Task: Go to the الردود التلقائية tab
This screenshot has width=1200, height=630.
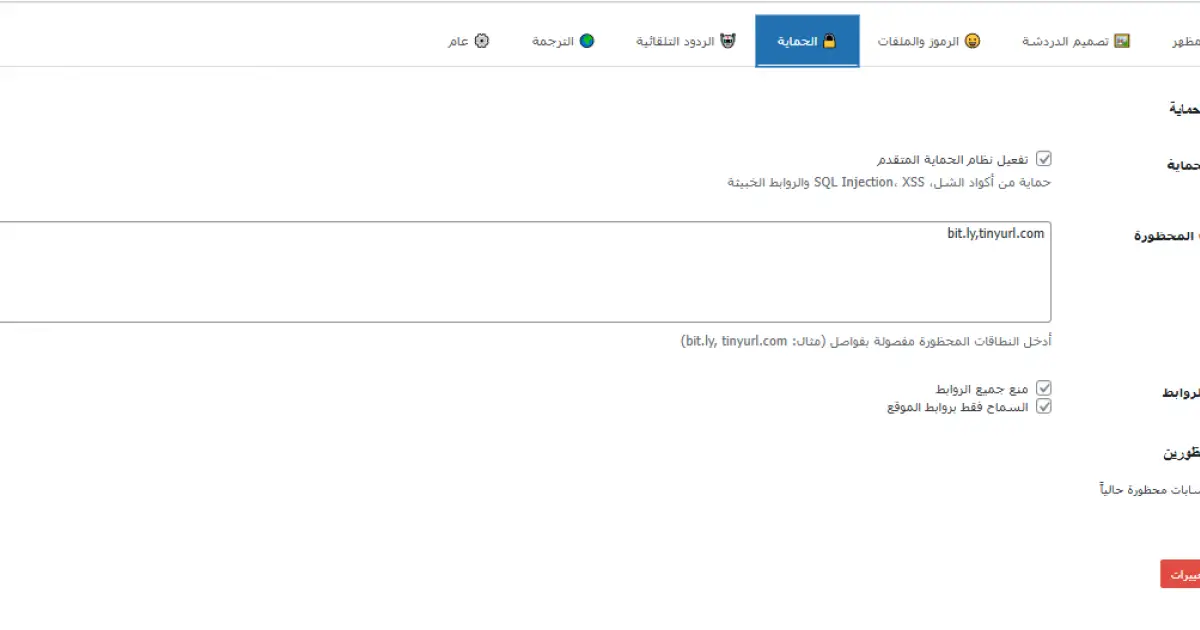Action: click(686, 41)
